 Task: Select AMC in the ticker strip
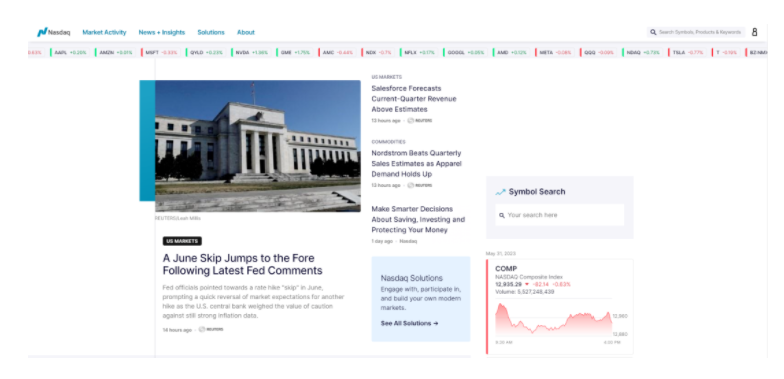[x=338, y=52]
